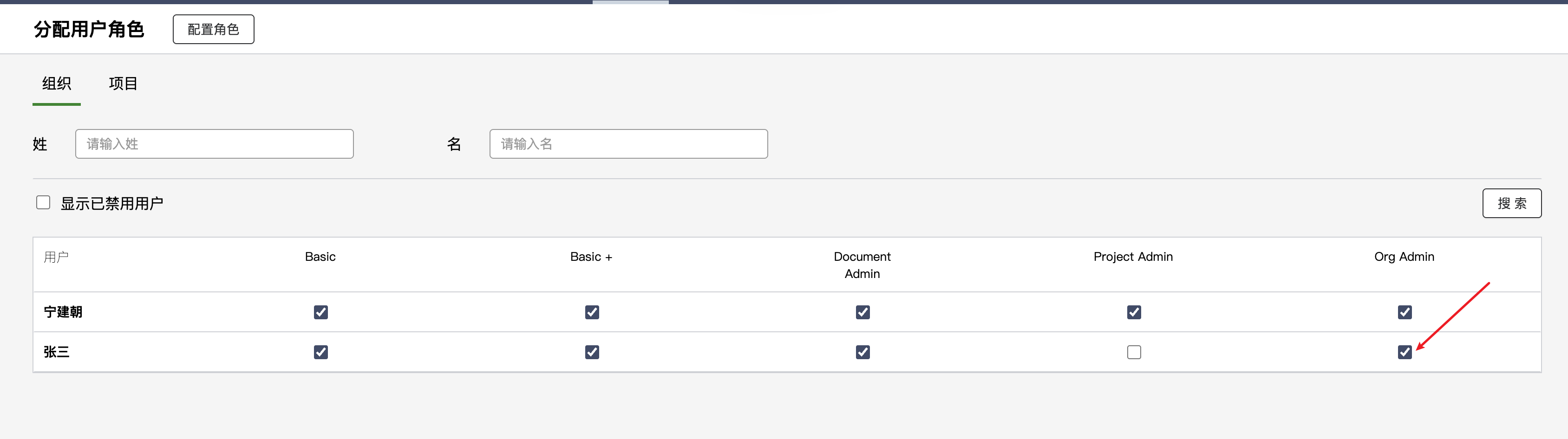This screenshot has width=1568, height=439.
Task: Switch to the 组织 tab
Action: pyautogui.click(x=57, y=84)
